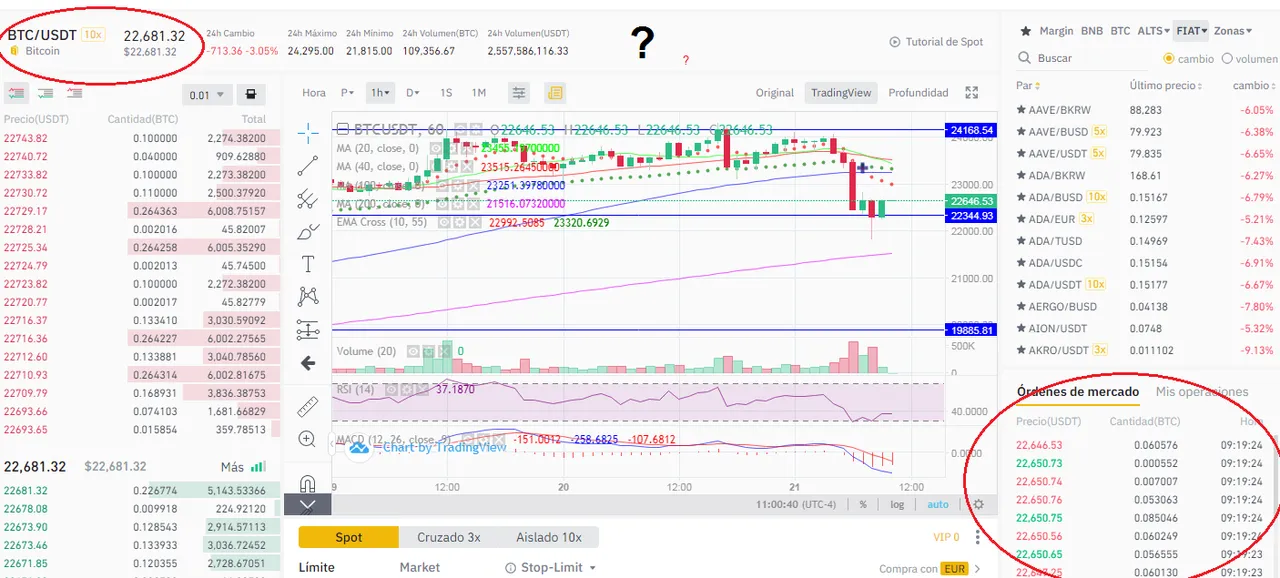Sort market list by Par column
Viewport: 1280px width, 578px height.
[x=1028, y=86]
